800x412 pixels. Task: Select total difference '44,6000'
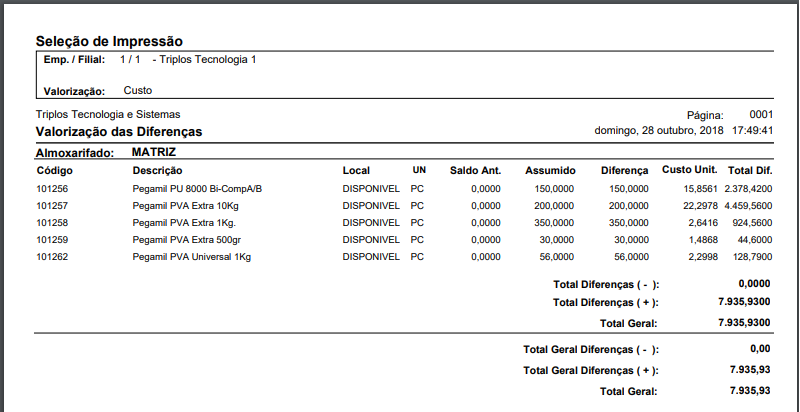click(x=755, y=240)
